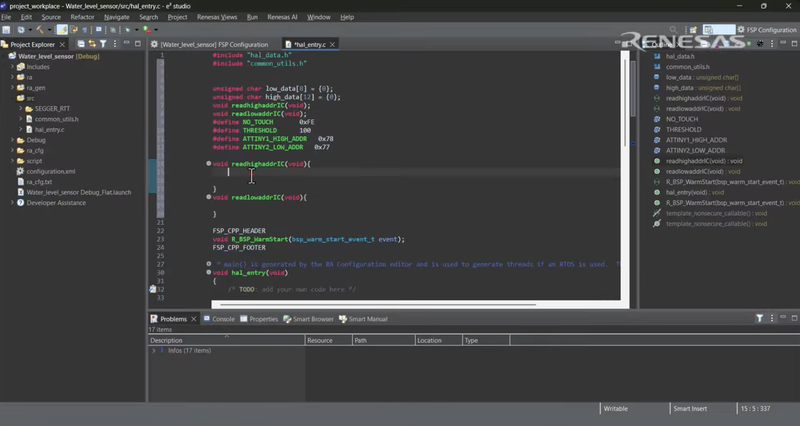Click the Collapse All icon in Project Explorer
This screenshot has height=426, width=800.
tap(81, 44)
